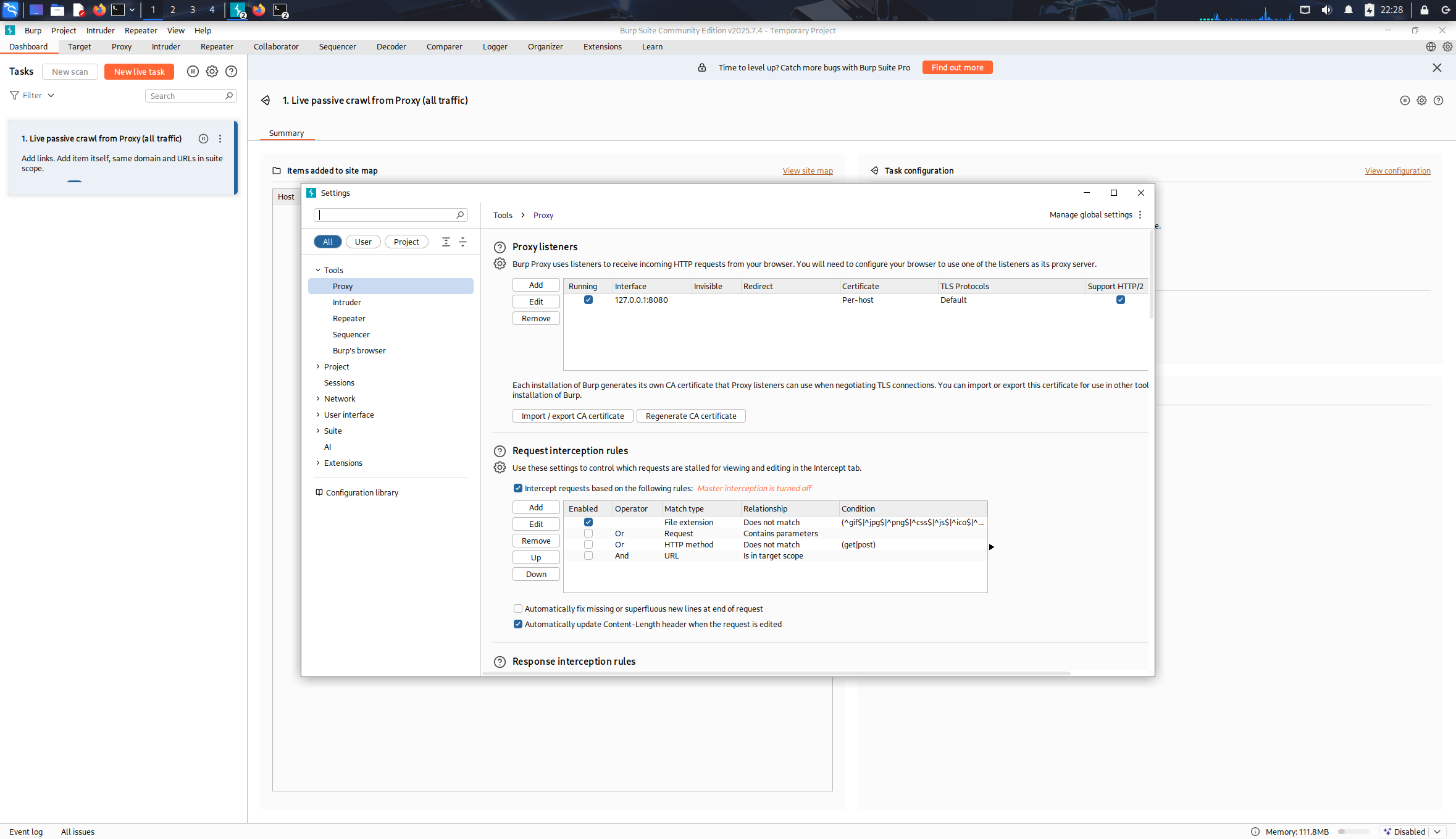Enable automatically fix missing new lines checkbox
Viewport: 1456px width, 839px height.
point(518,609)
